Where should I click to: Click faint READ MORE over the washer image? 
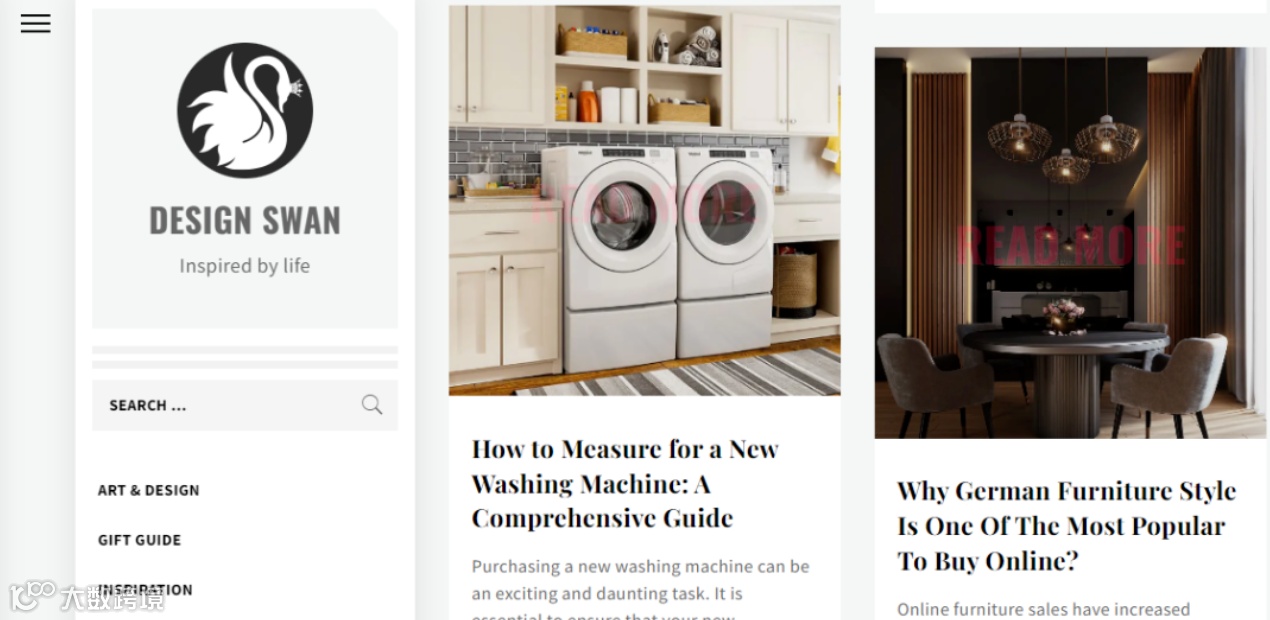click(x=644, y=203)
